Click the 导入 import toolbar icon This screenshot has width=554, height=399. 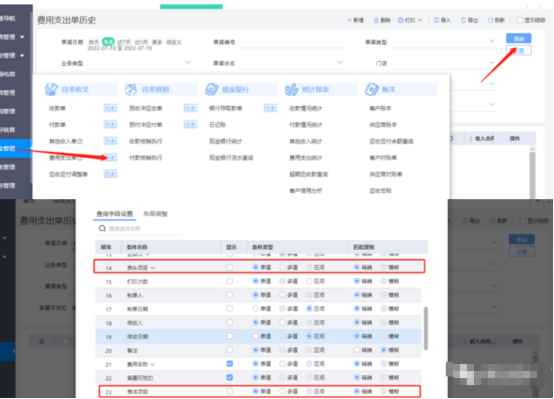[437, 20]
